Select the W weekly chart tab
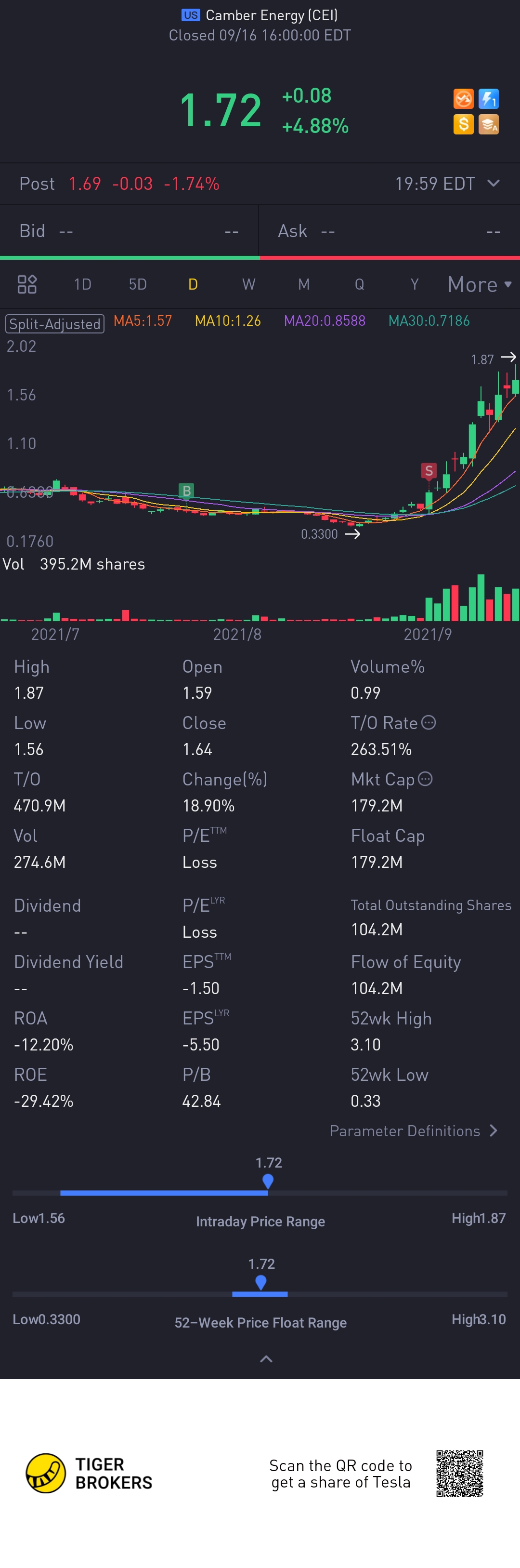The width and height of the screenshot is (520, 1568). 248,284
